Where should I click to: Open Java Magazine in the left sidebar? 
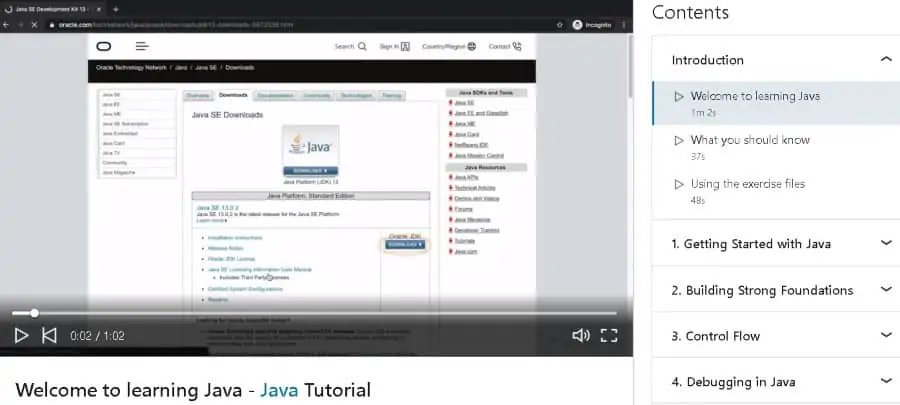(x=119, y=172)
